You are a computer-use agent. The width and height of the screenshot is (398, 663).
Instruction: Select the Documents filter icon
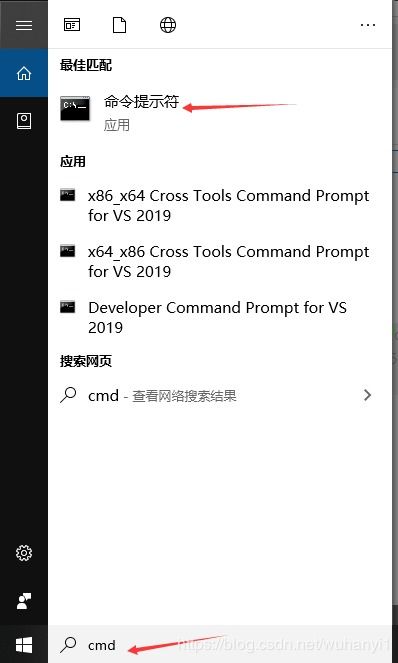[x=119, y=25]
